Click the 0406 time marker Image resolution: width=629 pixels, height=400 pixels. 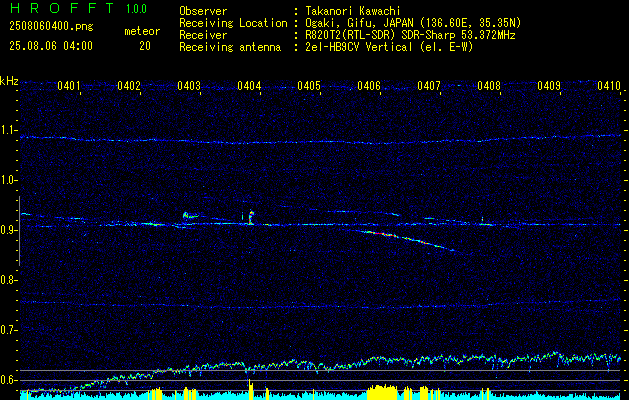369,85
